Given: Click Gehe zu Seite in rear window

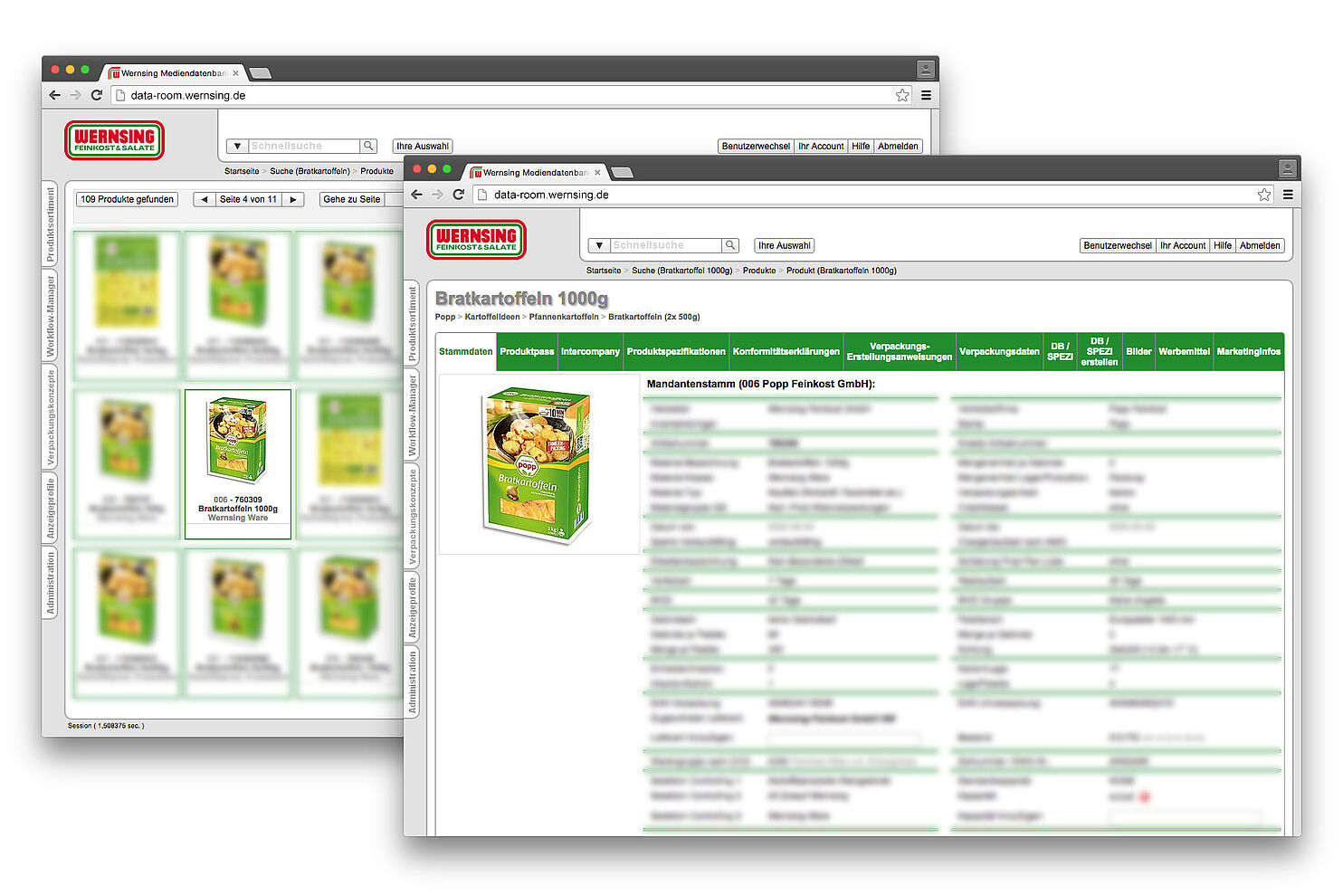Looking at the screenshot, I should [x=352, y=199].
